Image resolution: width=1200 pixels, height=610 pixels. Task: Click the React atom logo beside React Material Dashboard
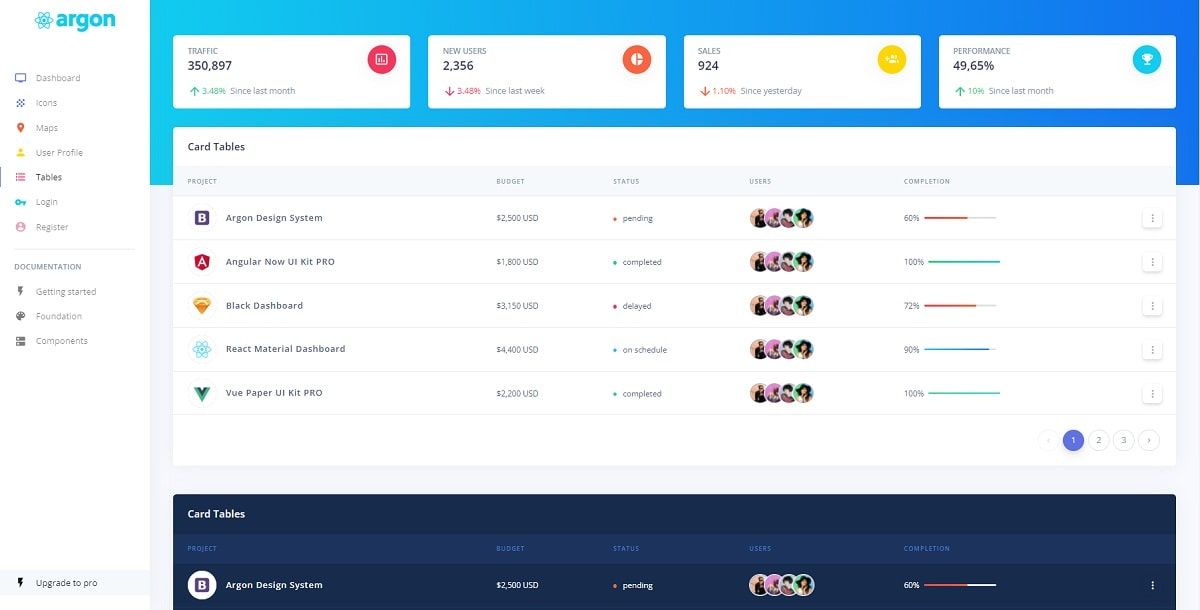(x=203, y=349)
